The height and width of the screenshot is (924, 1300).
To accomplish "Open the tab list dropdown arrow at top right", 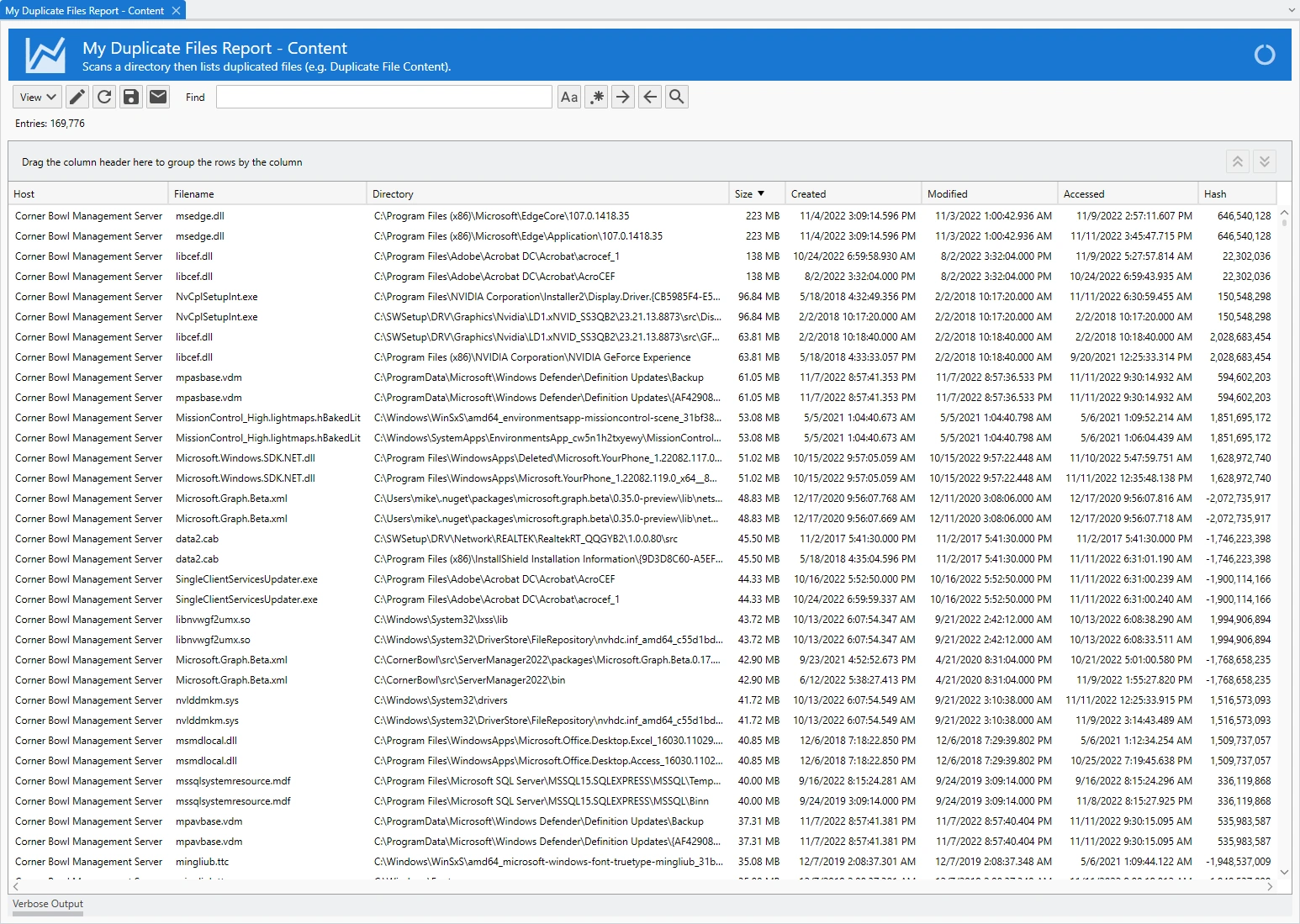I will [1292, 10].
